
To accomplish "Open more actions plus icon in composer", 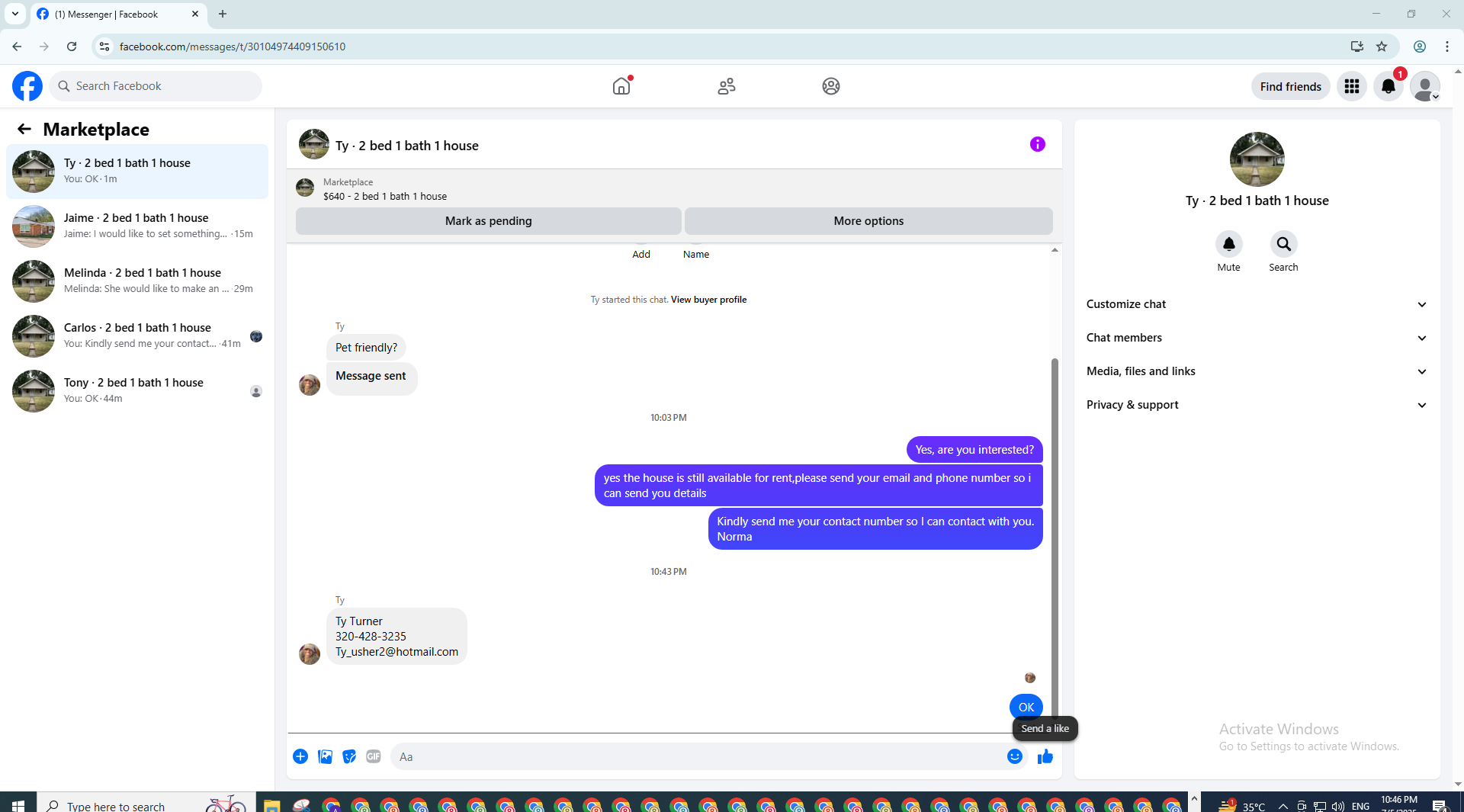I will click(300, 756).
